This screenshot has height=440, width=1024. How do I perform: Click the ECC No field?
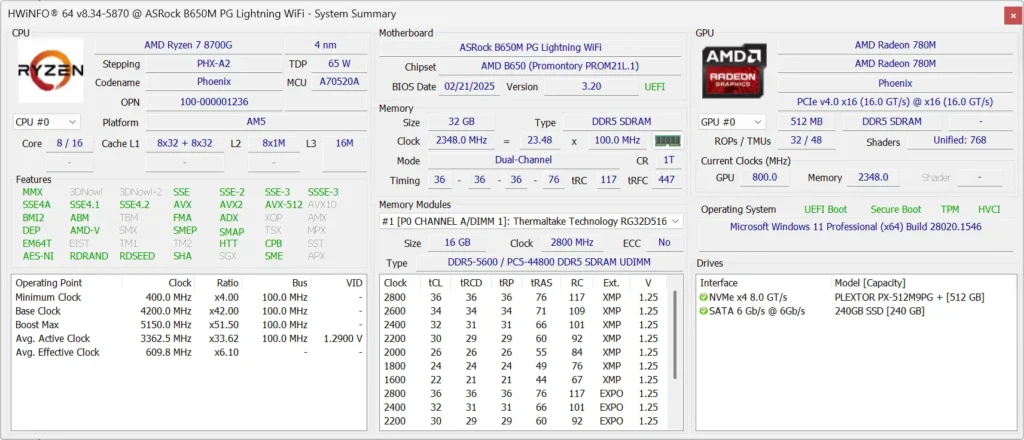[x=664, y=243]
